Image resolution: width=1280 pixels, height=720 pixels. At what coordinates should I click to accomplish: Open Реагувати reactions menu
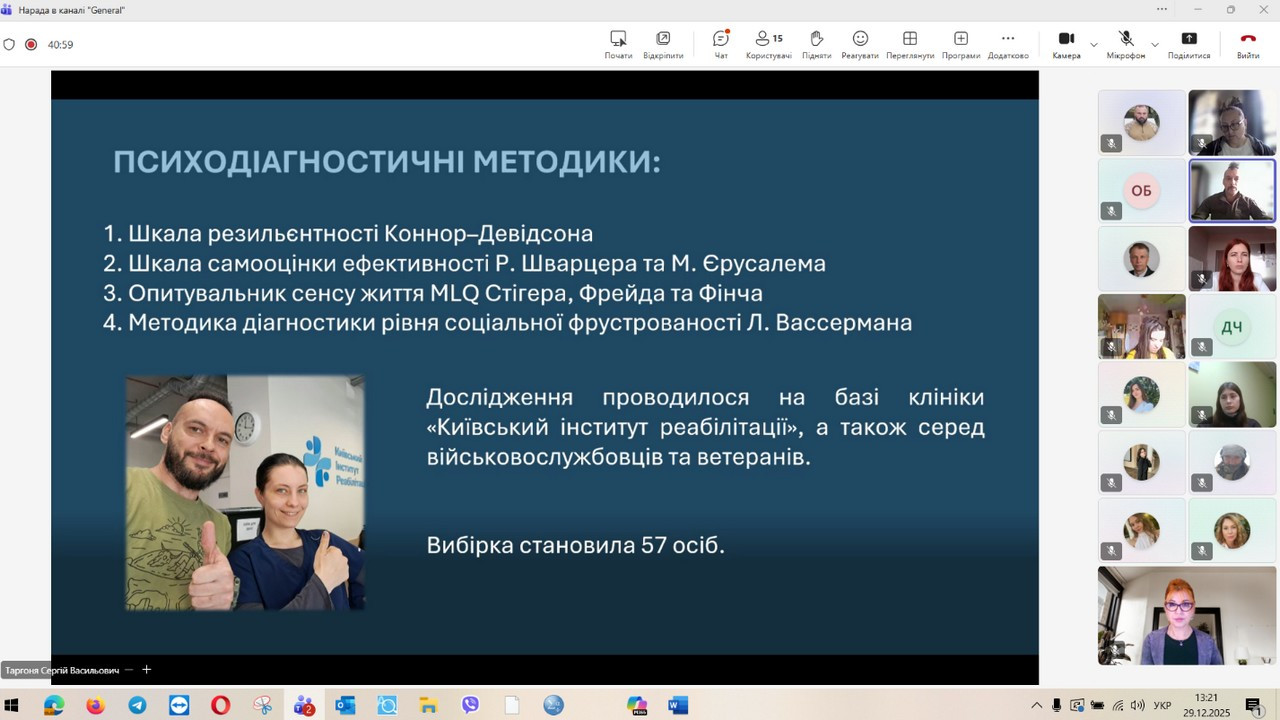(860, 43)
